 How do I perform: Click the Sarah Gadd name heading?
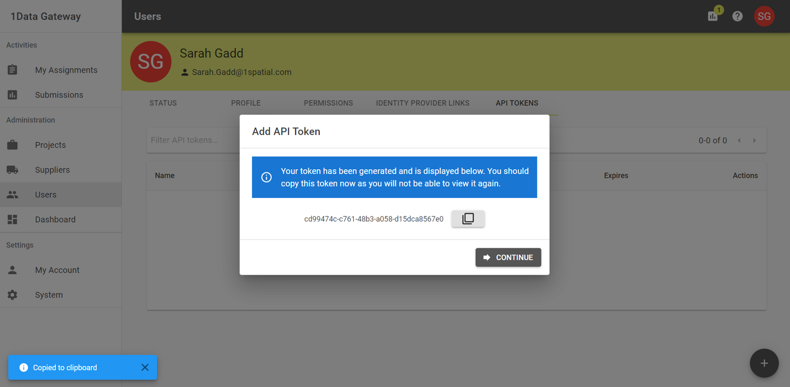point(212,53)
